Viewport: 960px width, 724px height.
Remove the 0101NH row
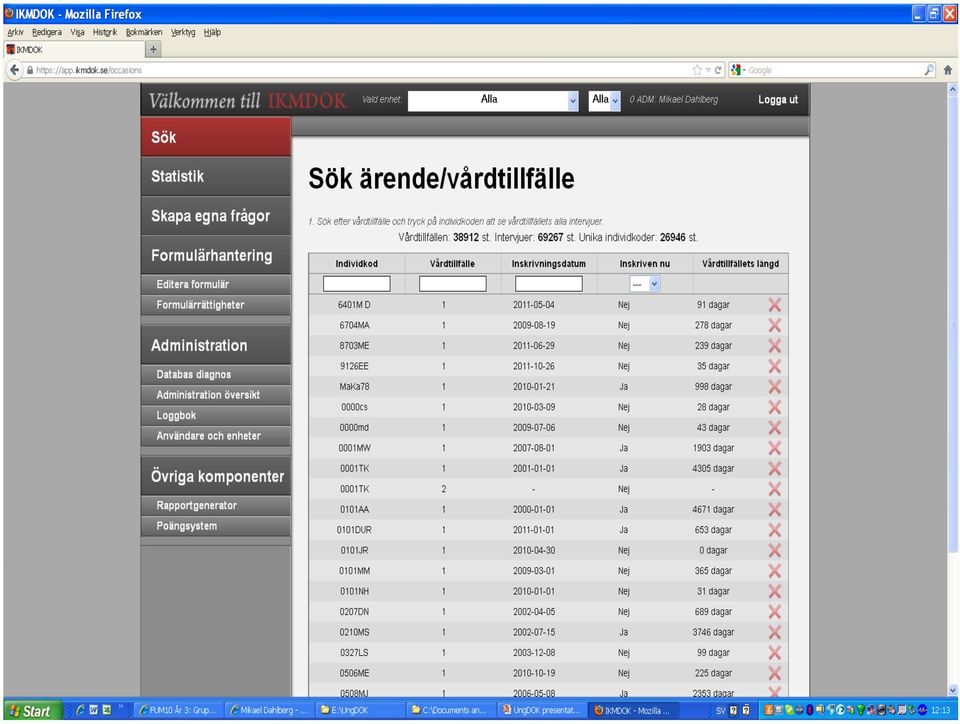point(774,591)
